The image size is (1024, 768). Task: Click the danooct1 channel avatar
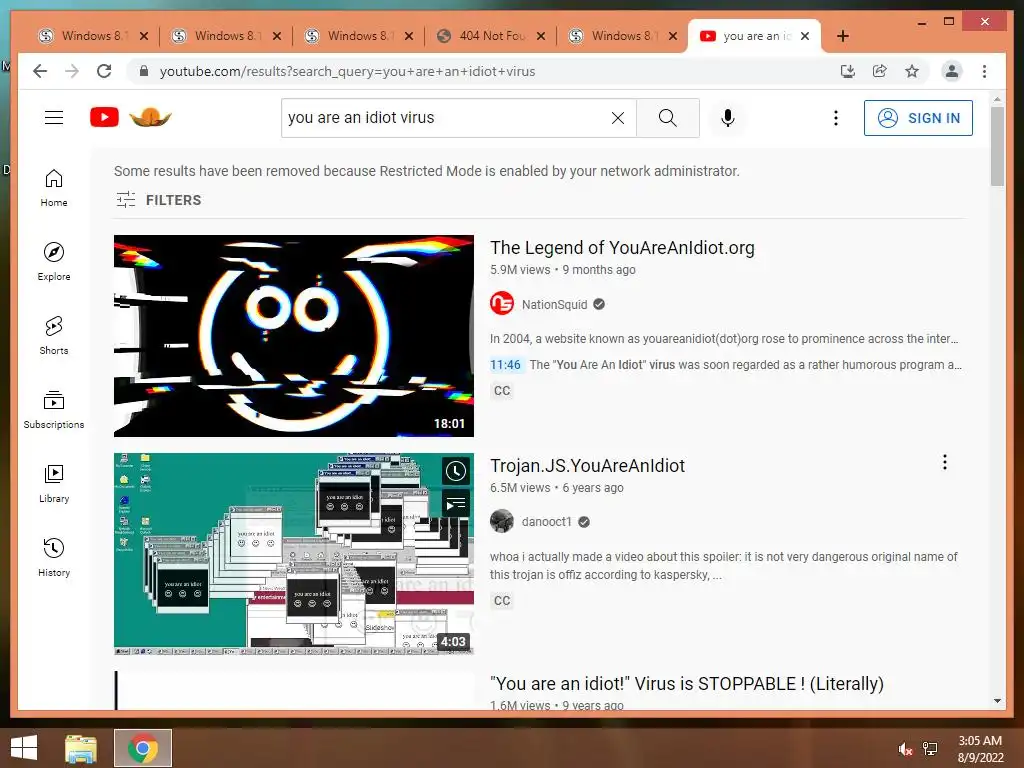point(502,521)
